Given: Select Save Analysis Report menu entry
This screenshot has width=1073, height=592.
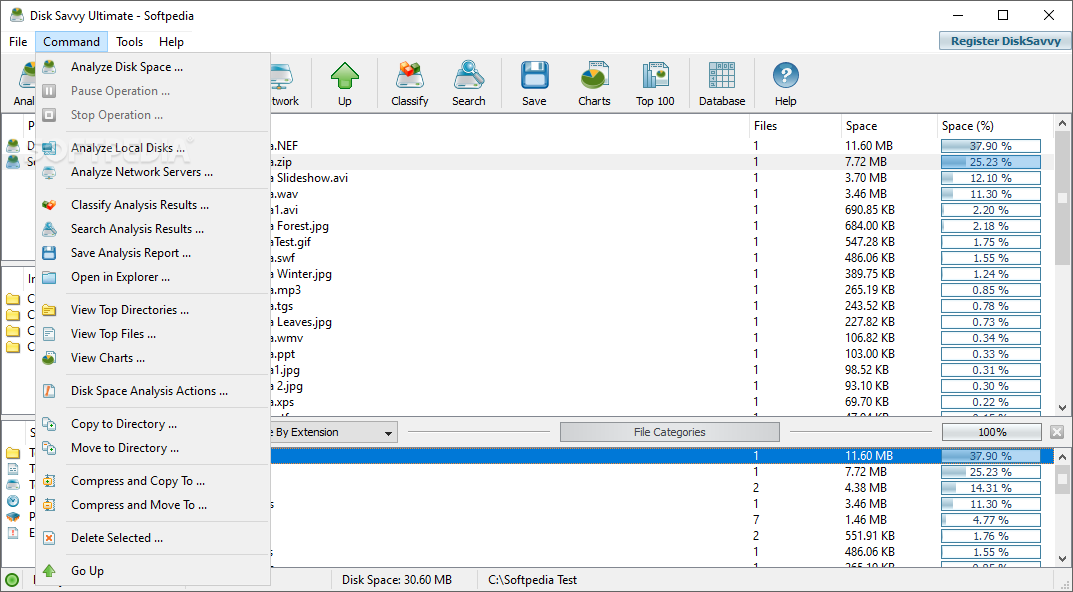Looking at the screenshot, I should pyautogui.click(x=153, y=253).
